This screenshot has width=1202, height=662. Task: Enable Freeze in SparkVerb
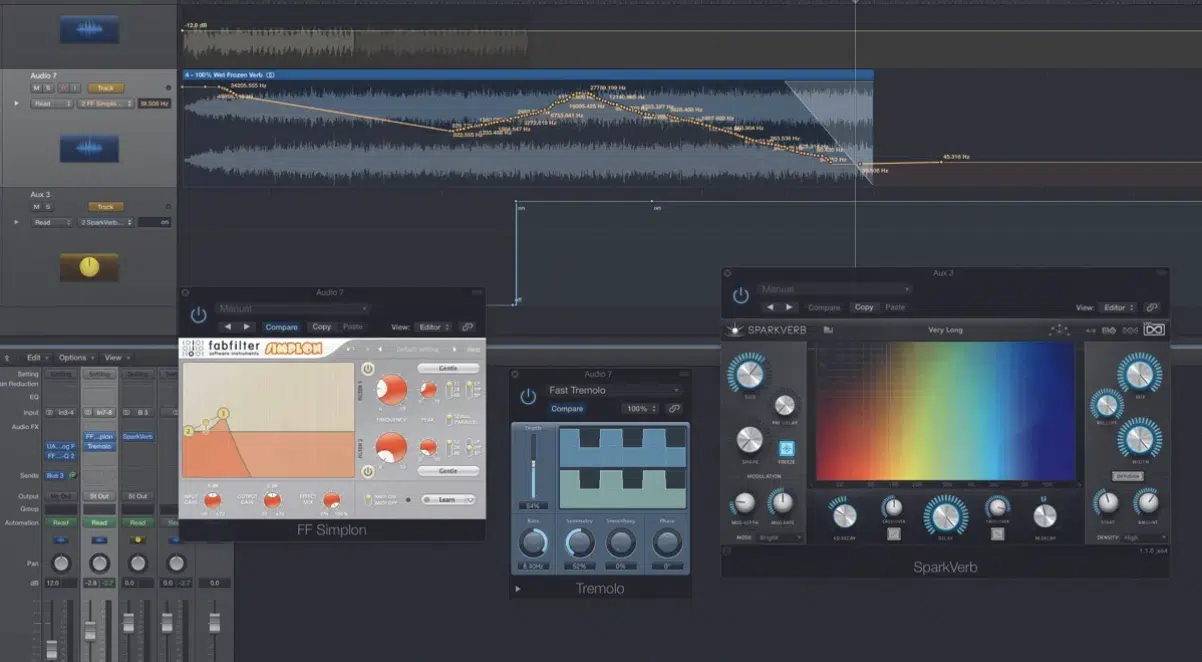pos(787,449)
